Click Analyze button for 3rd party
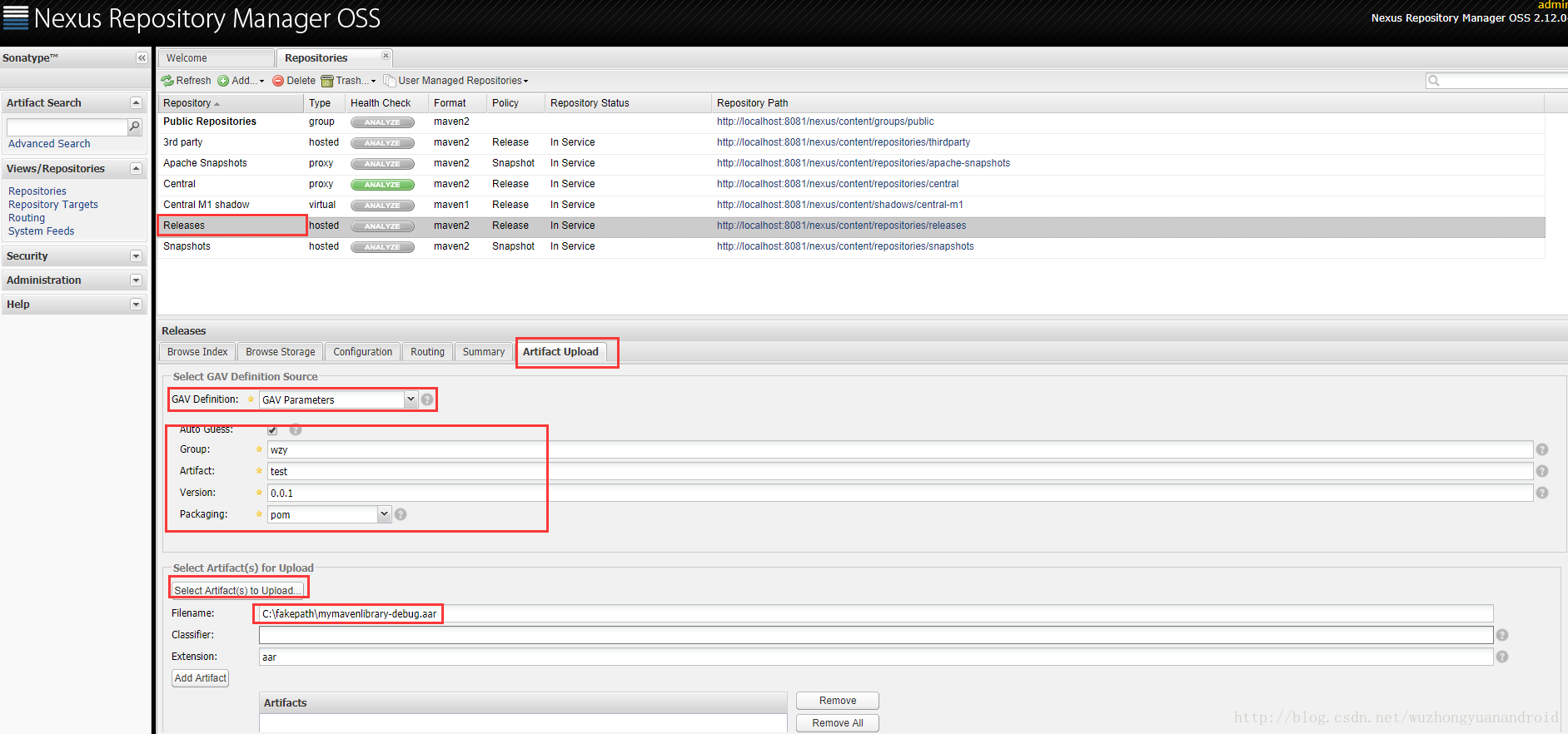 pyautogui.click(x=382, y=143)
